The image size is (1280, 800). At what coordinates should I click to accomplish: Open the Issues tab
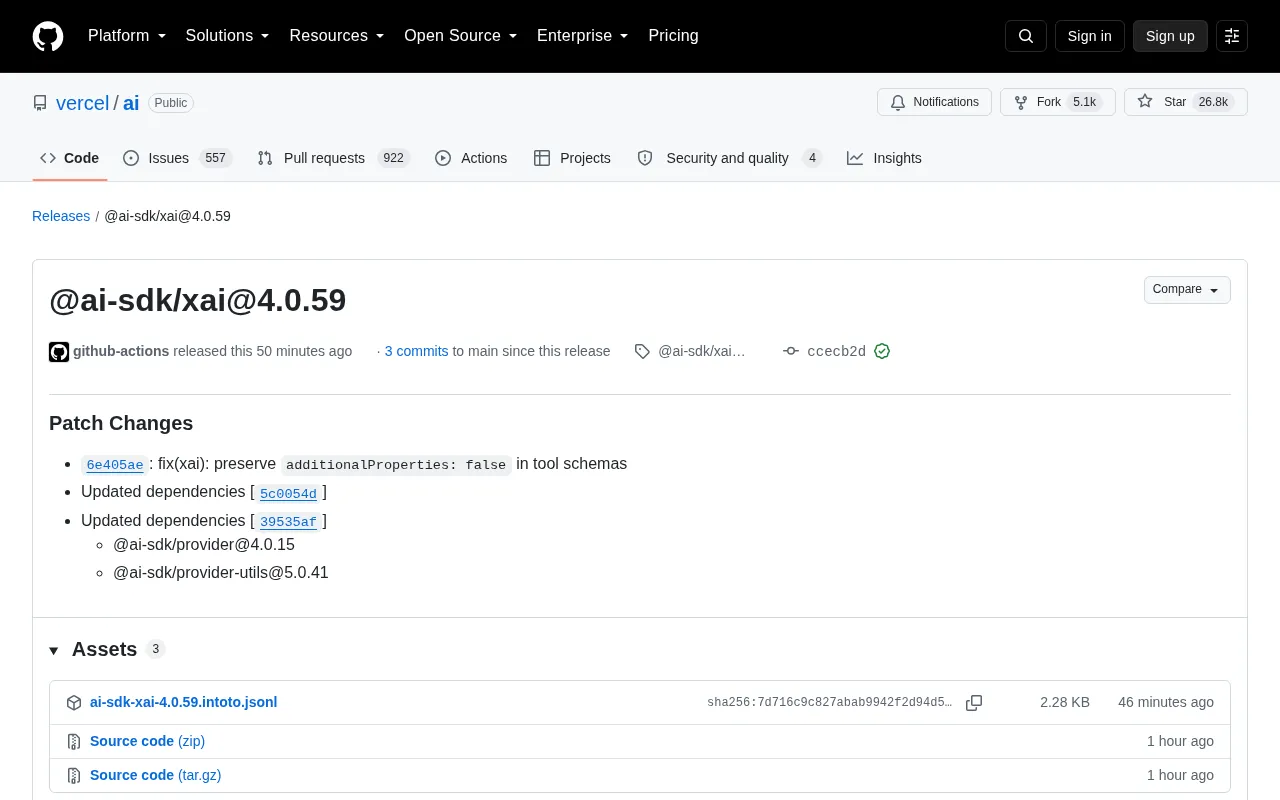(177, 158)
